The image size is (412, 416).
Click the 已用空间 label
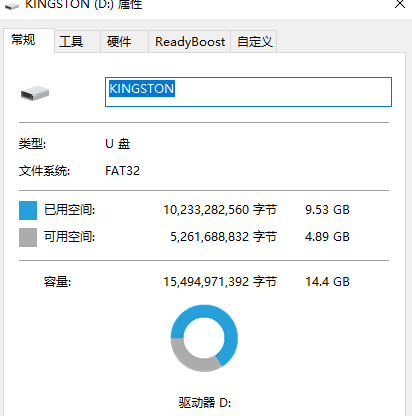pyautogui.click(x=70, y=210)
